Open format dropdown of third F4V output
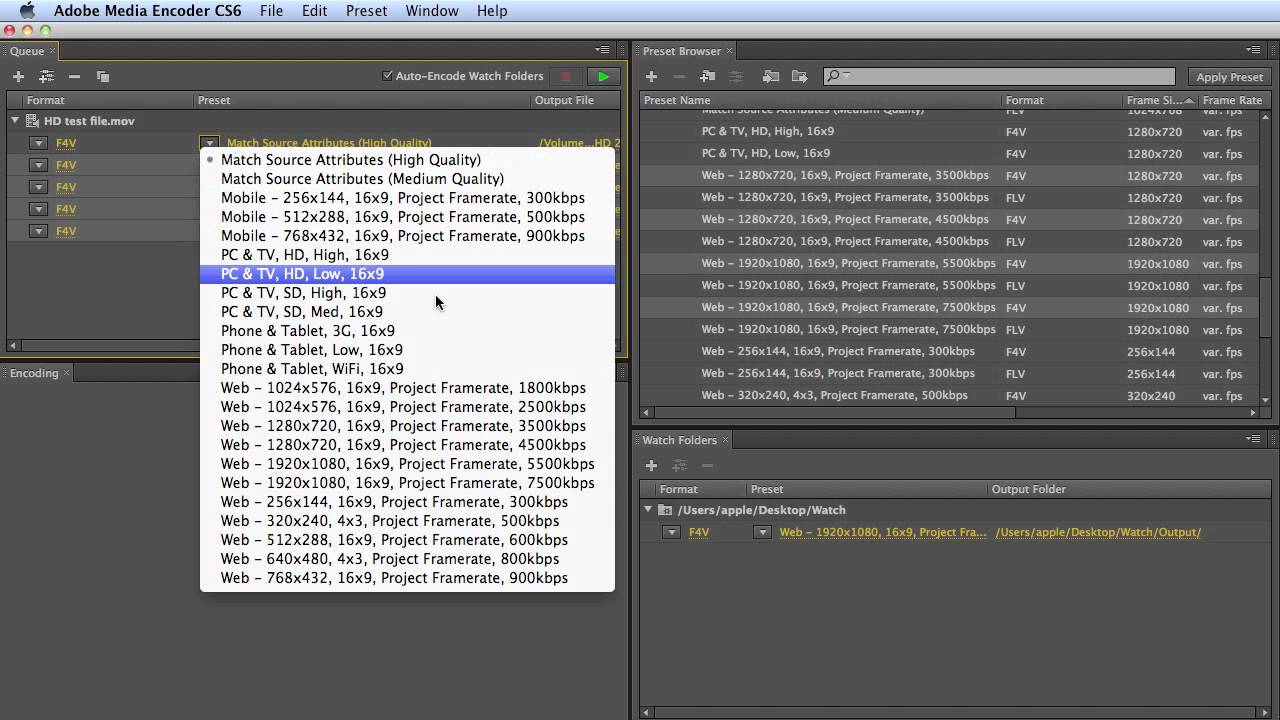Screen dimensions: 1280x720 (38, 187)
